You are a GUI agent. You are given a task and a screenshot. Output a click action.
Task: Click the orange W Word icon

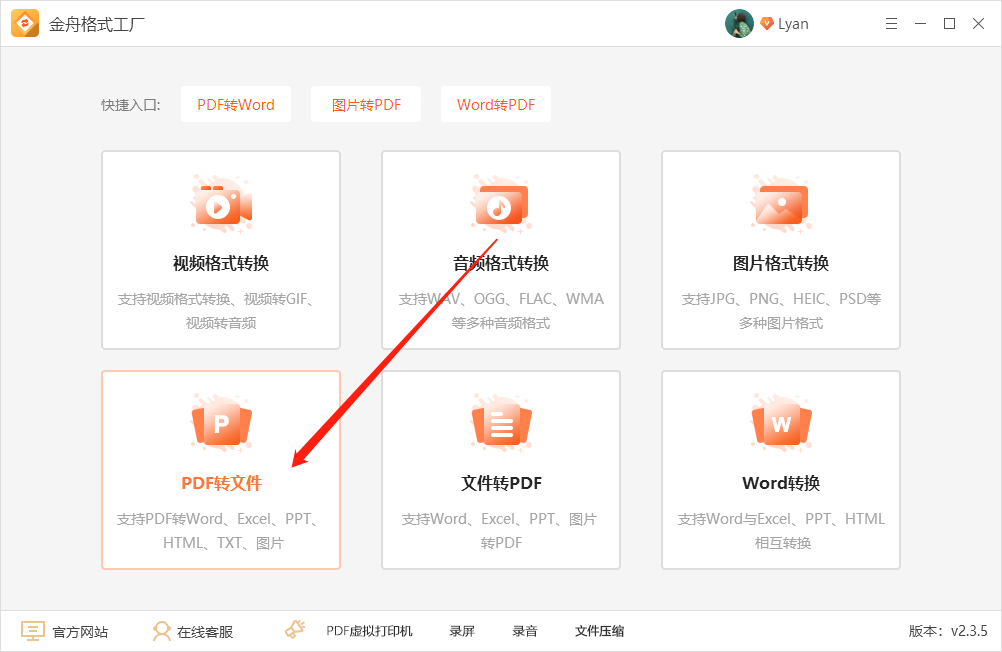coord(781,423)
